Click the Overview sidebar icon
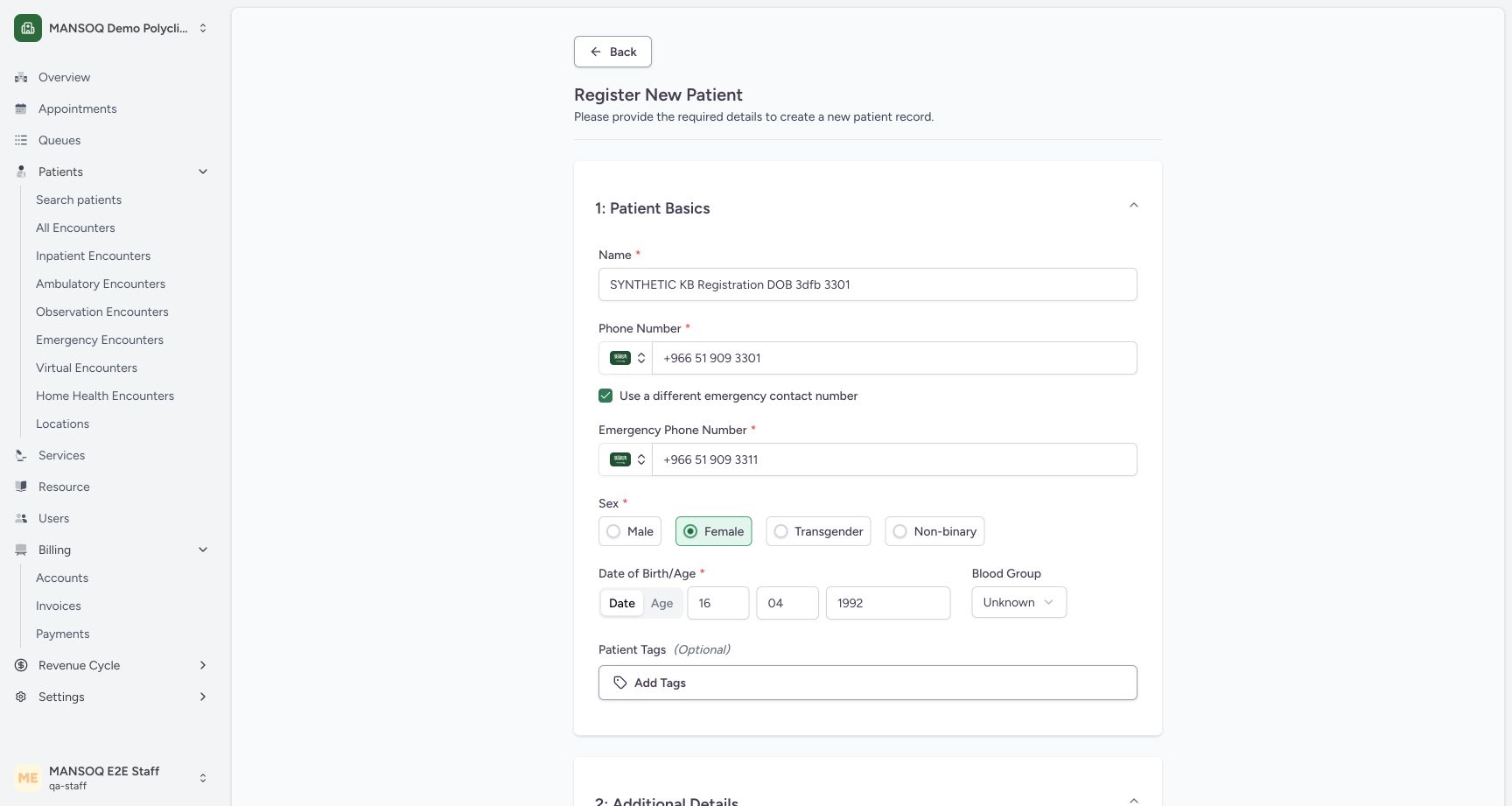The width and height of the screenshot is (1512, 806). [21, 77]
